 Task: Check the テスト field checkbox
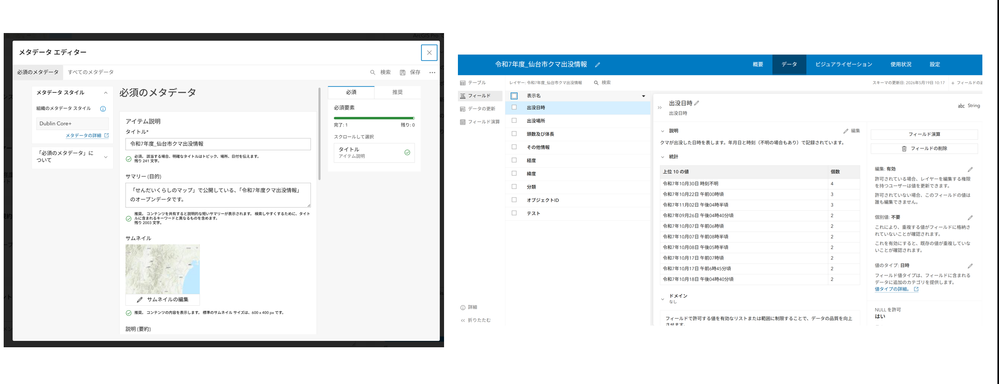514,213
